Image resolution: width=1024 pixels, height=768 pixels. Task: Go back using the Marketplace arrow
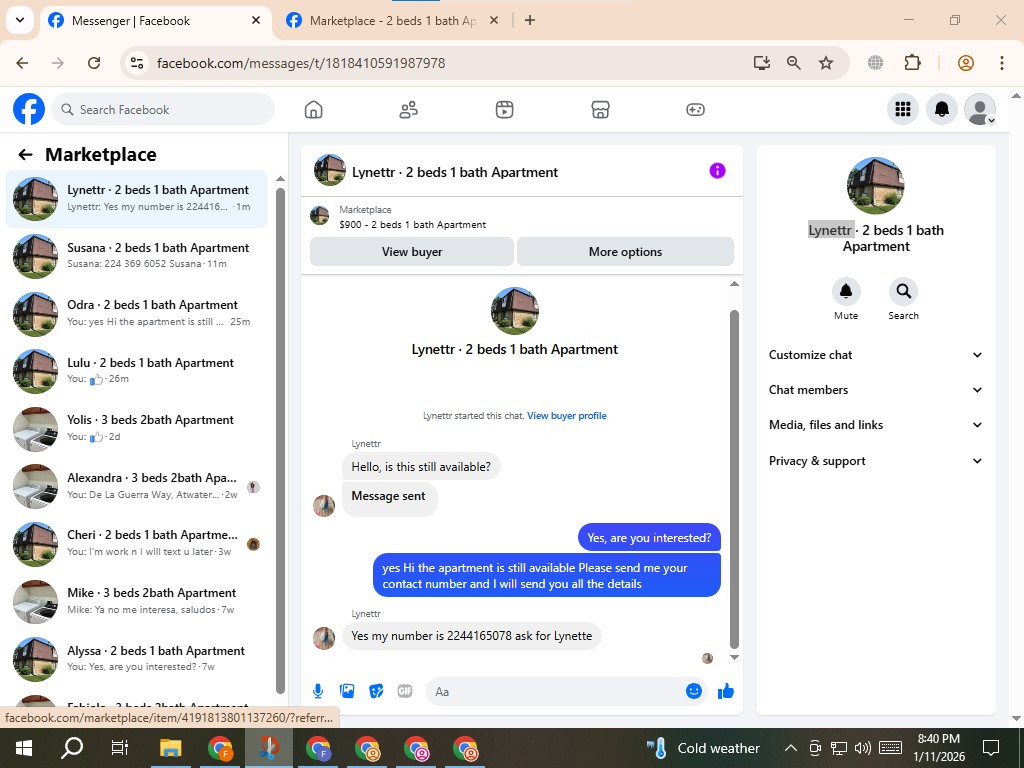click(x=25, y=155)
